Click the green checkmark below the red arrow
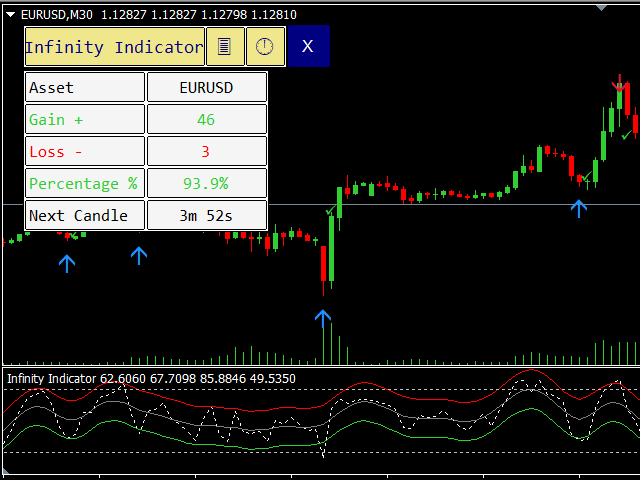 point(626,135)
